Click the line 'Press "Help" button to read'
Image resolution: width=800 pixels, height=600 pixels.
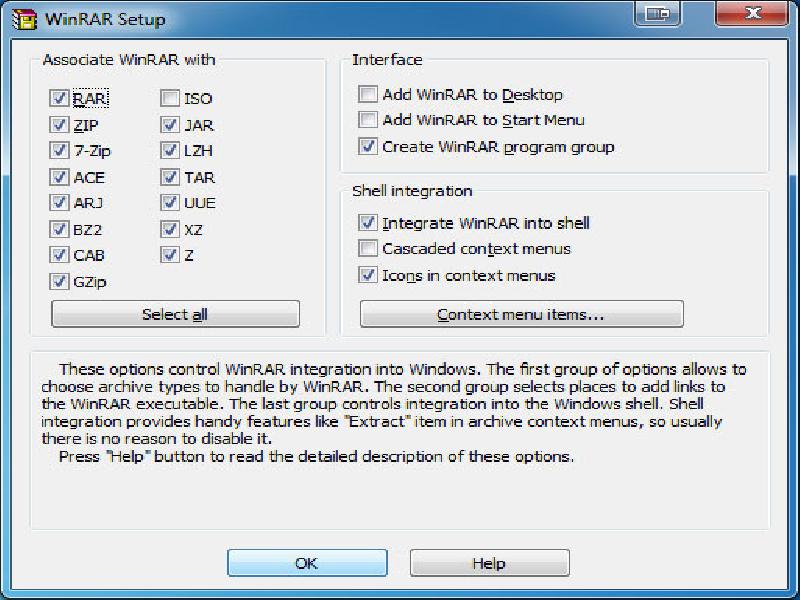[x=316, y=456]
